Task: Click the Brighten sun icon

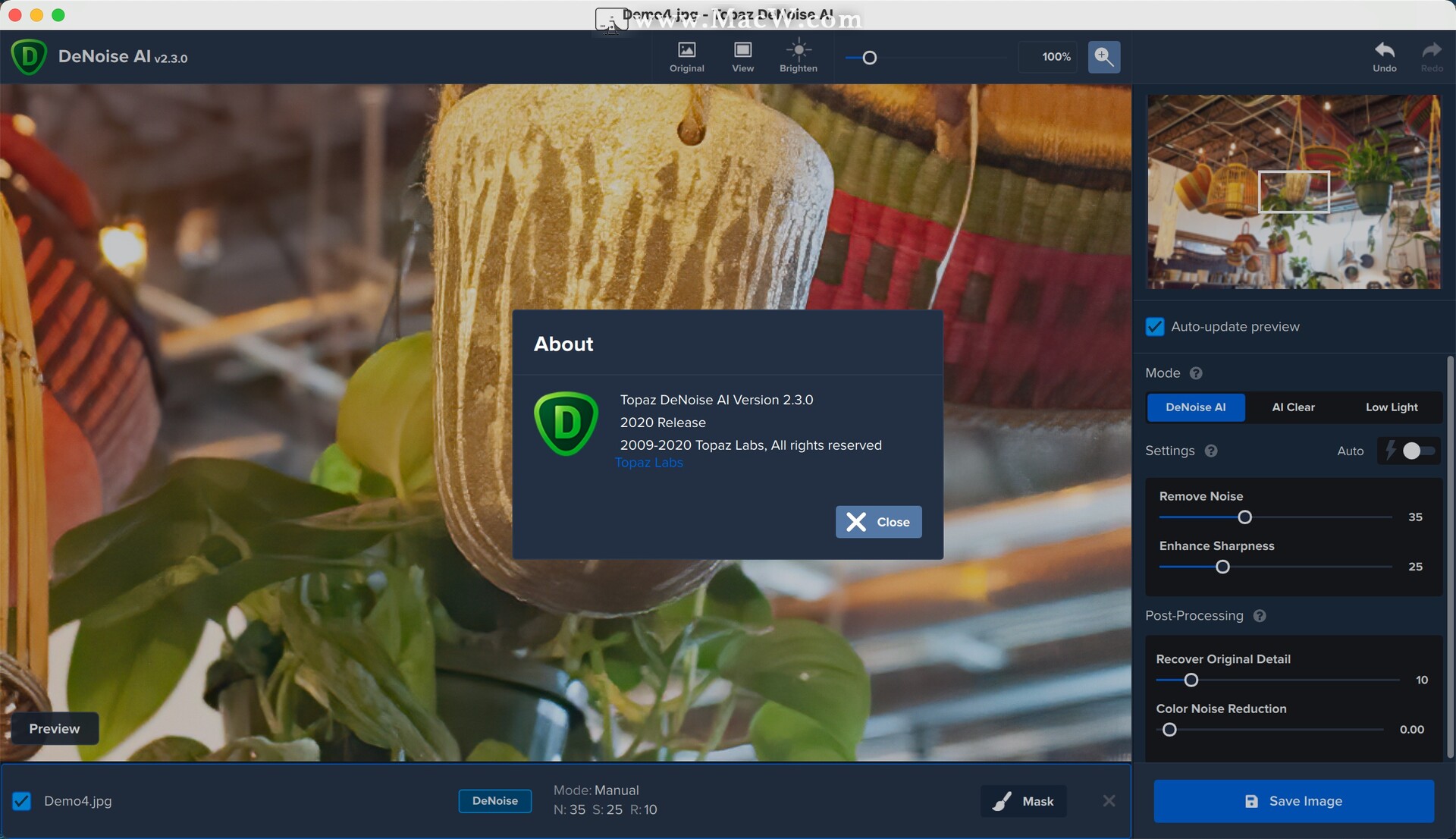Action: click(798, 52)
